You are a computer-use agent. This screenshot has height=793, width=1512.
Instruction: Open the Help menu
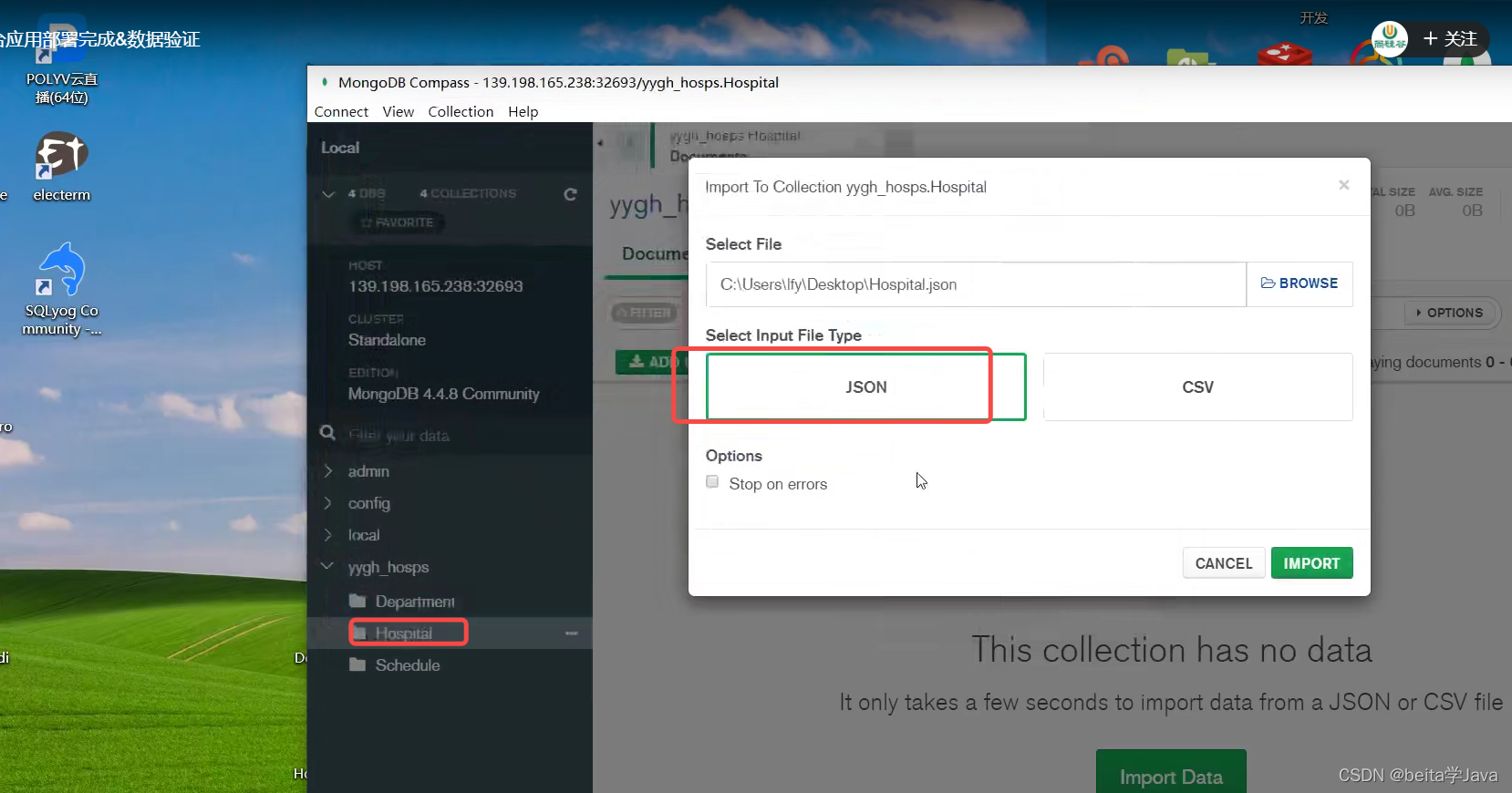(x=523, y=111)
